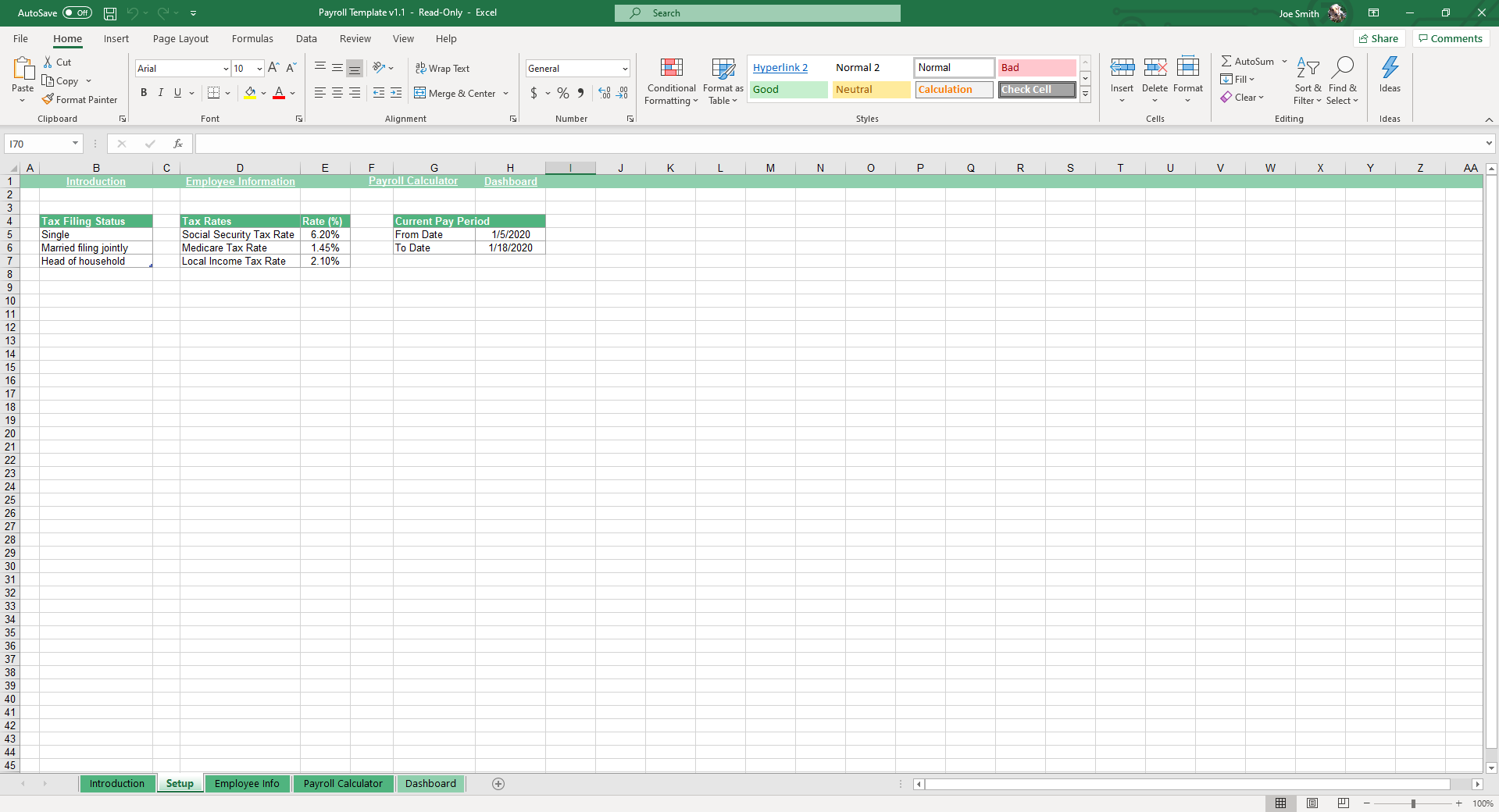Viewport: 1499px width, 812px height.
Task: Switch to Payroll Calculator sheet tab
Action: click(343, 783)
